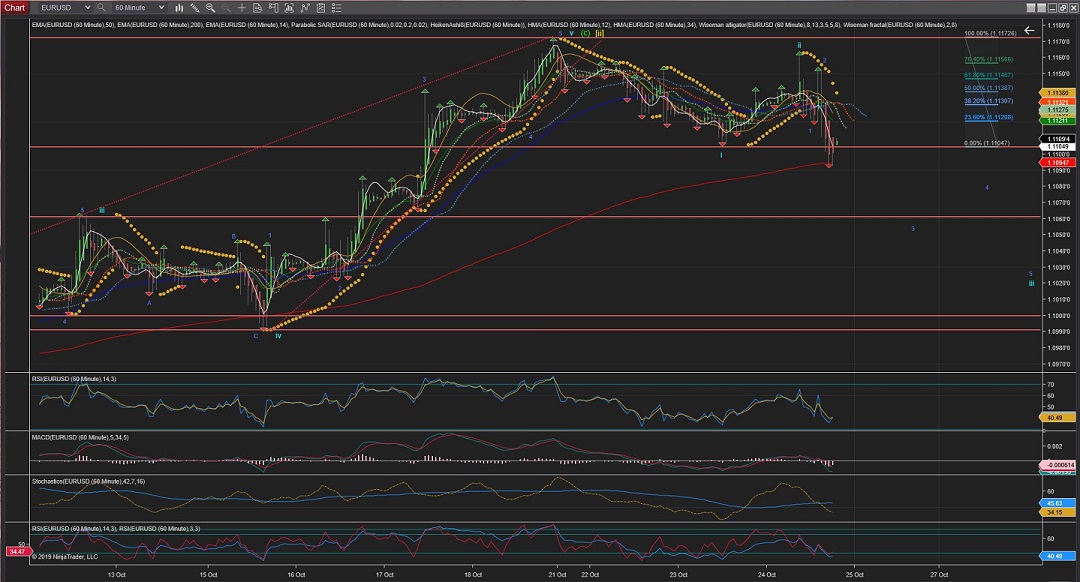The height and width of the screenshot is (582, 1080).
Task: Click the MACD(EURUSD (60 Minute),5,34,5) panel label
Action: coord(80,437)
